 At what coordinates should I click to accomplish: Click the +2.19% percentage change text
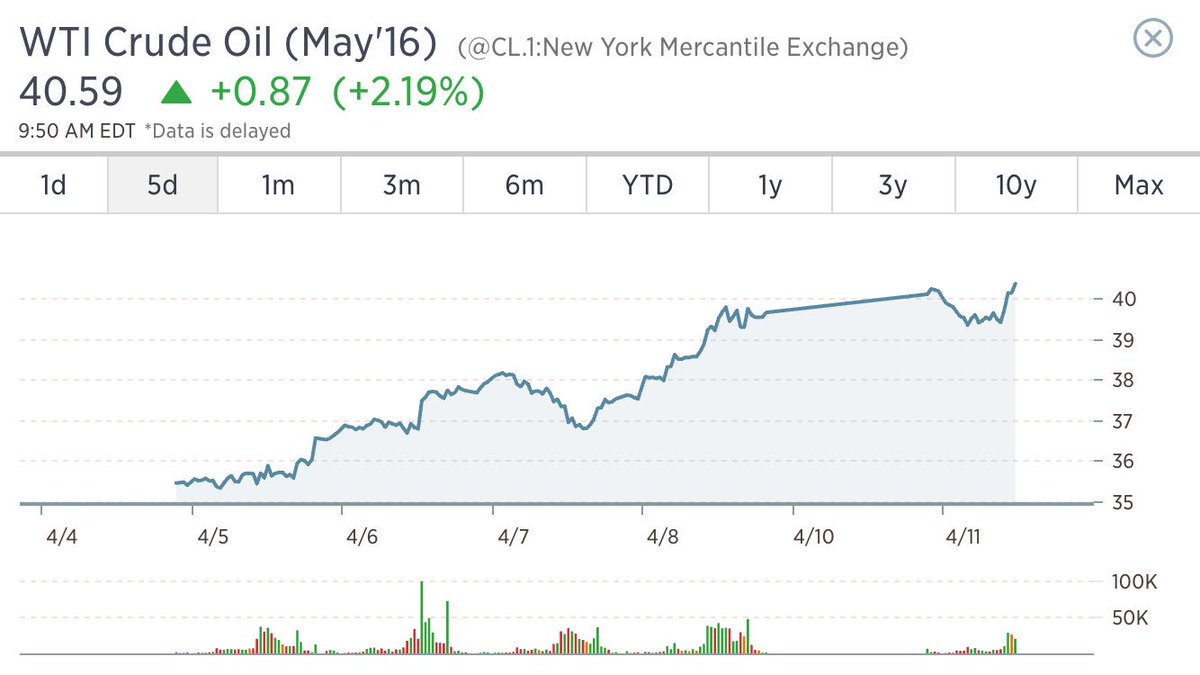[410, 93]
